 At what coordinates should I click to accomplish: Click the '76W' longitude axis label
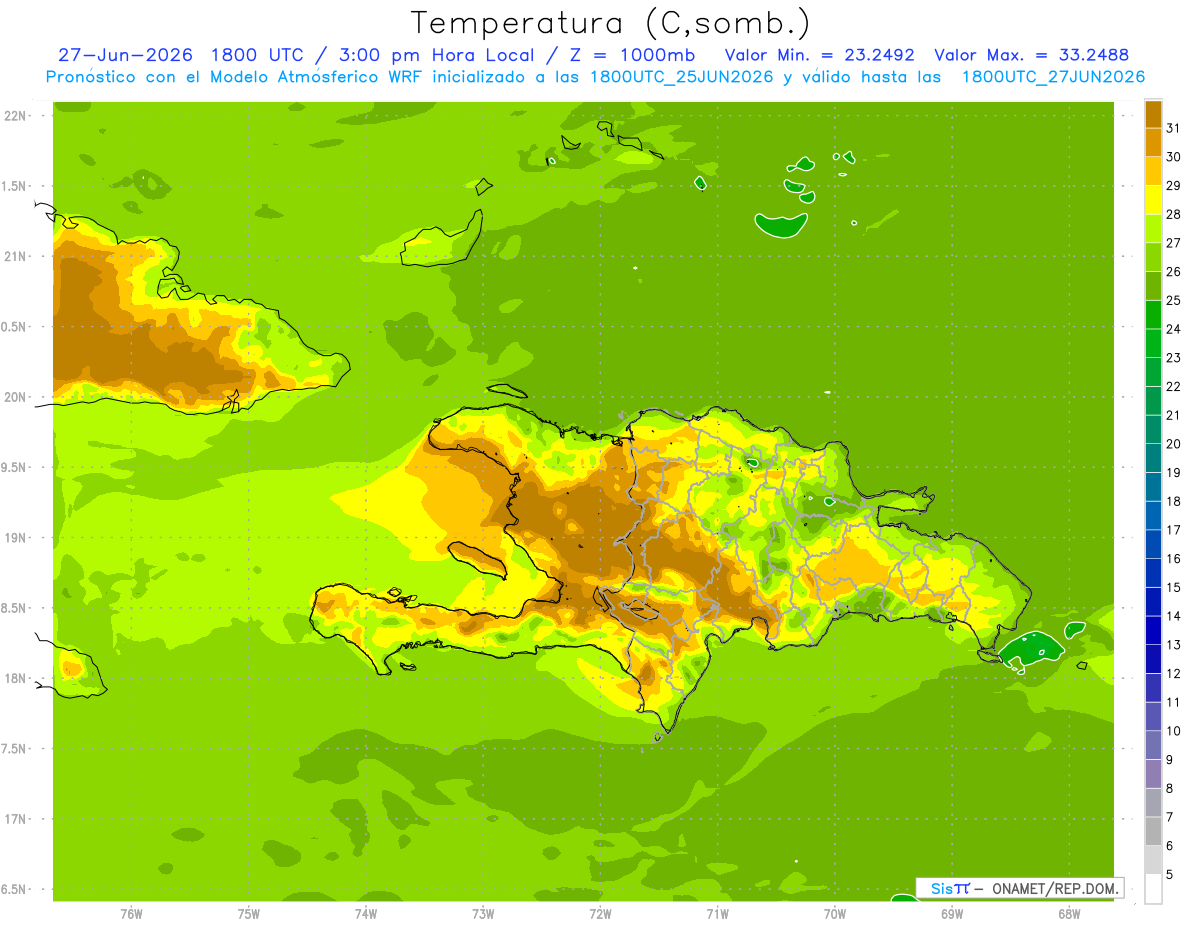pyautogui.click(x=131, y=913)
